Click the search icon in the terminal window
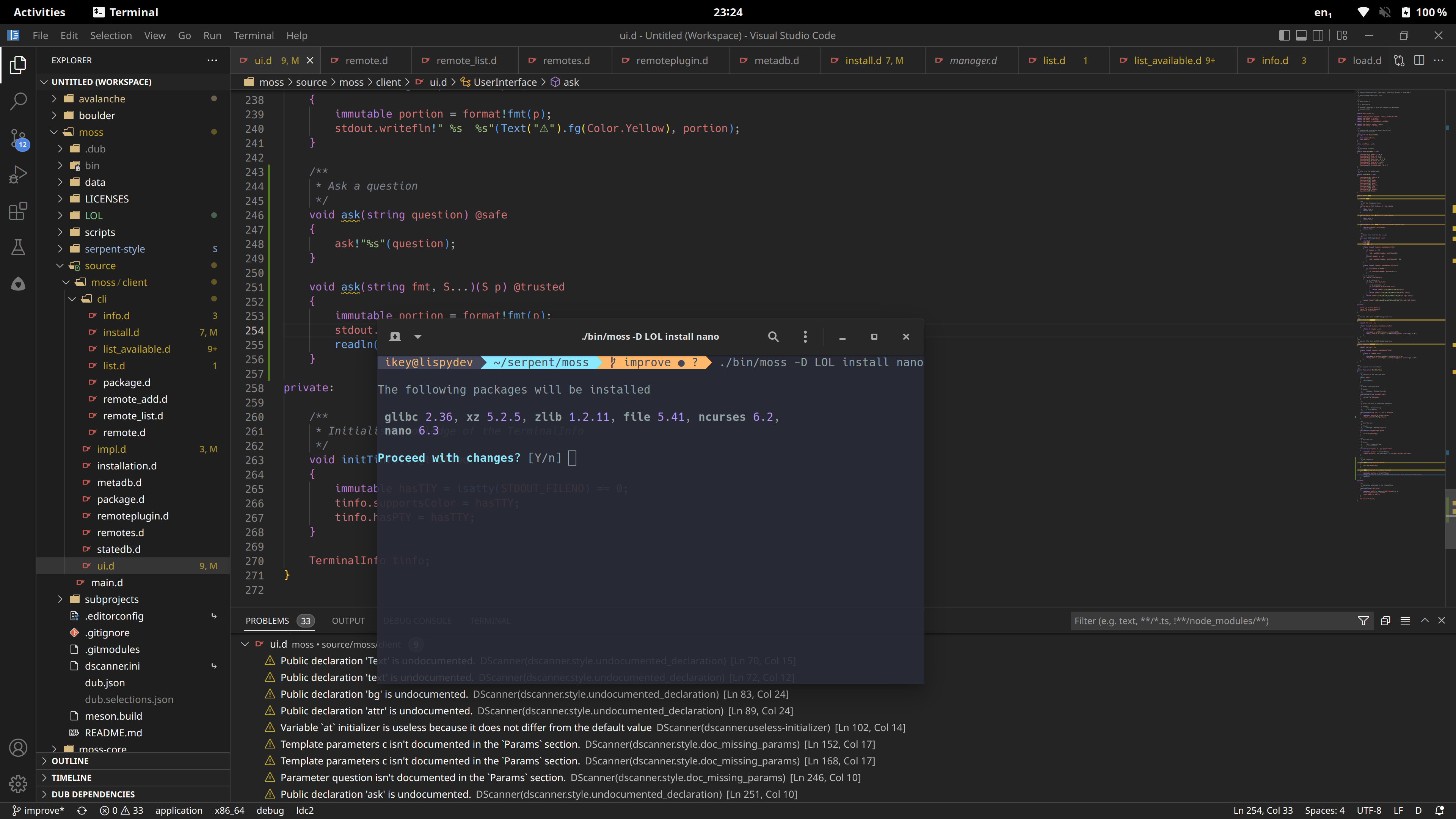 coord(773,336)
